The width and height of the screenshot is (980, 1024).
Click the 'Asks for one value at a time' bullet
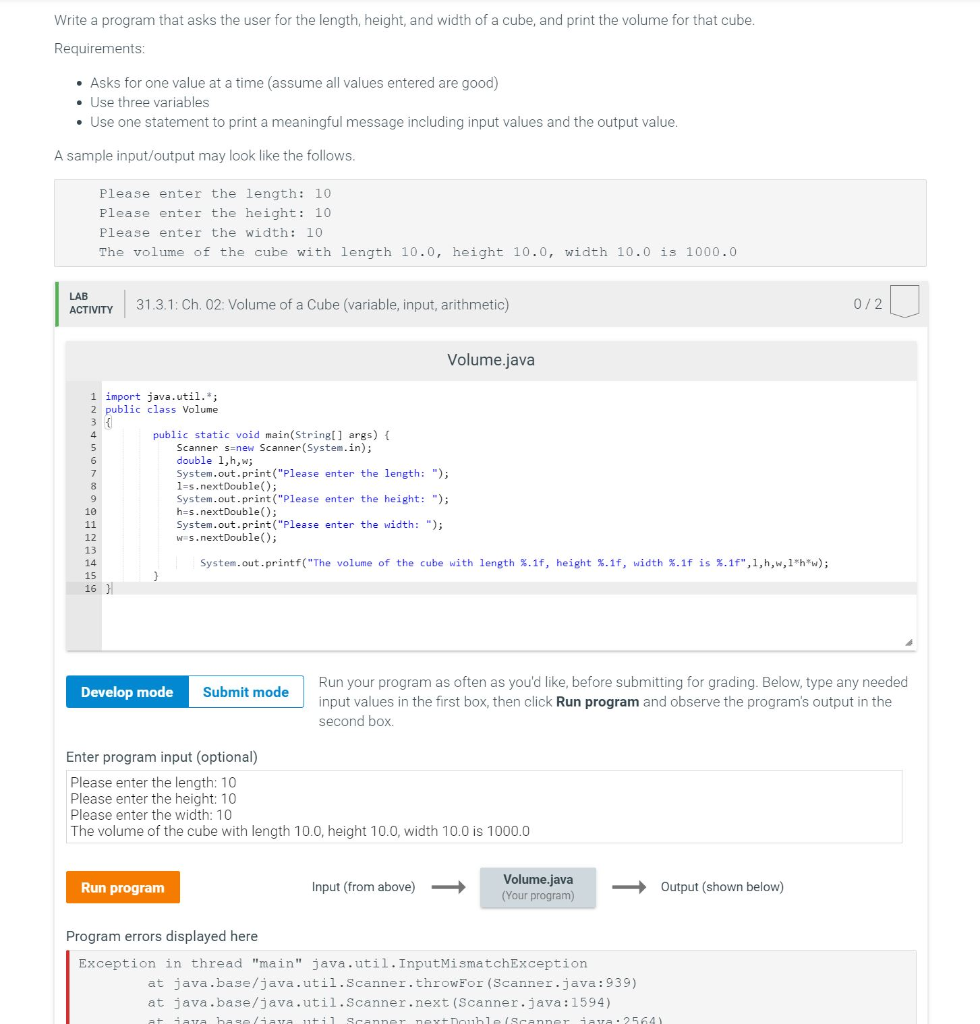(x=294, y=83)
